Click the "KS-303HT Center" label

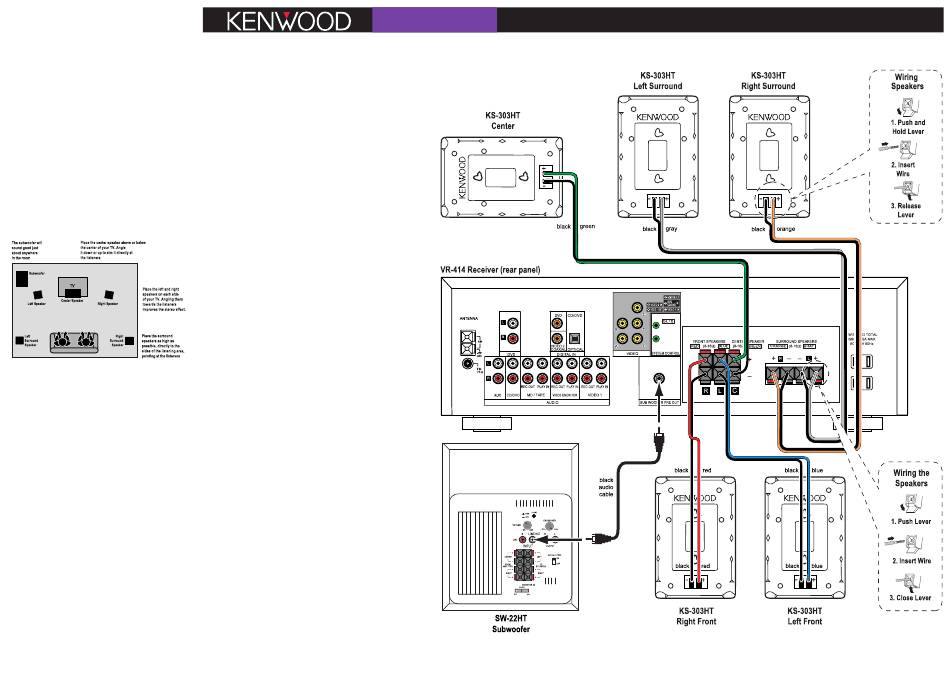click(503, 121)
